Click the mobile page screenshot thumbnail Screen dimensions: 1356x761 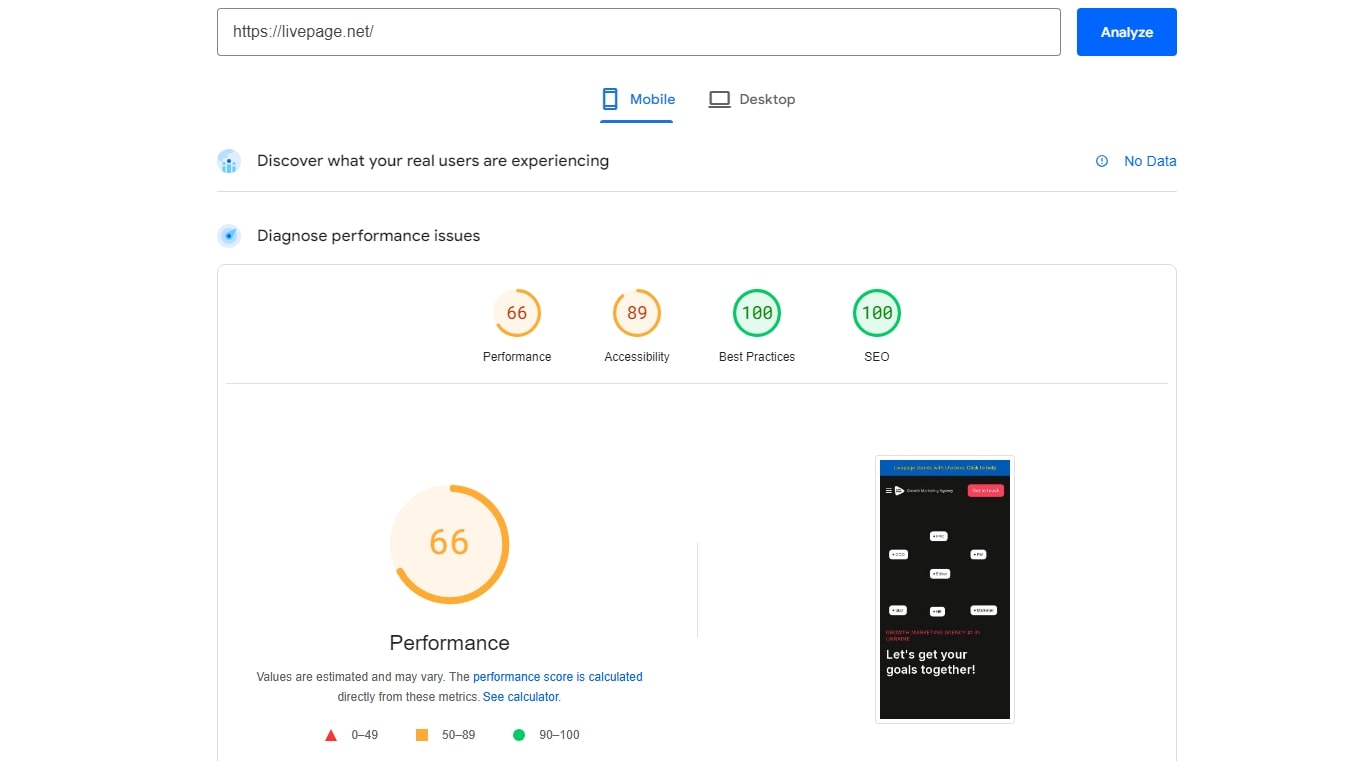(944, 589)
